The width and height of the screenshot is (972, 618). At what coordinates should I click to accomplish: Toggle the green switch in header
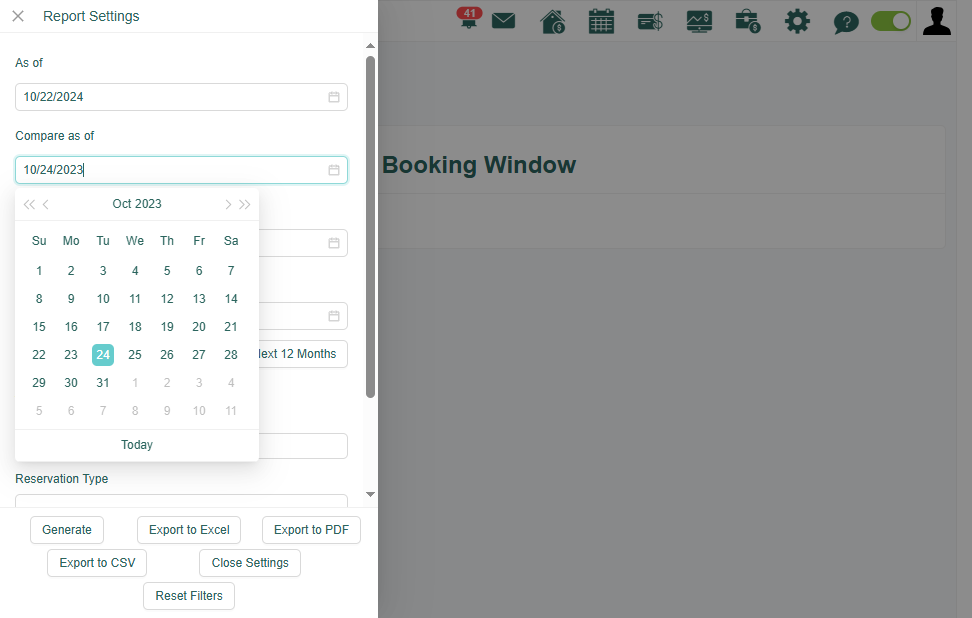891,21
